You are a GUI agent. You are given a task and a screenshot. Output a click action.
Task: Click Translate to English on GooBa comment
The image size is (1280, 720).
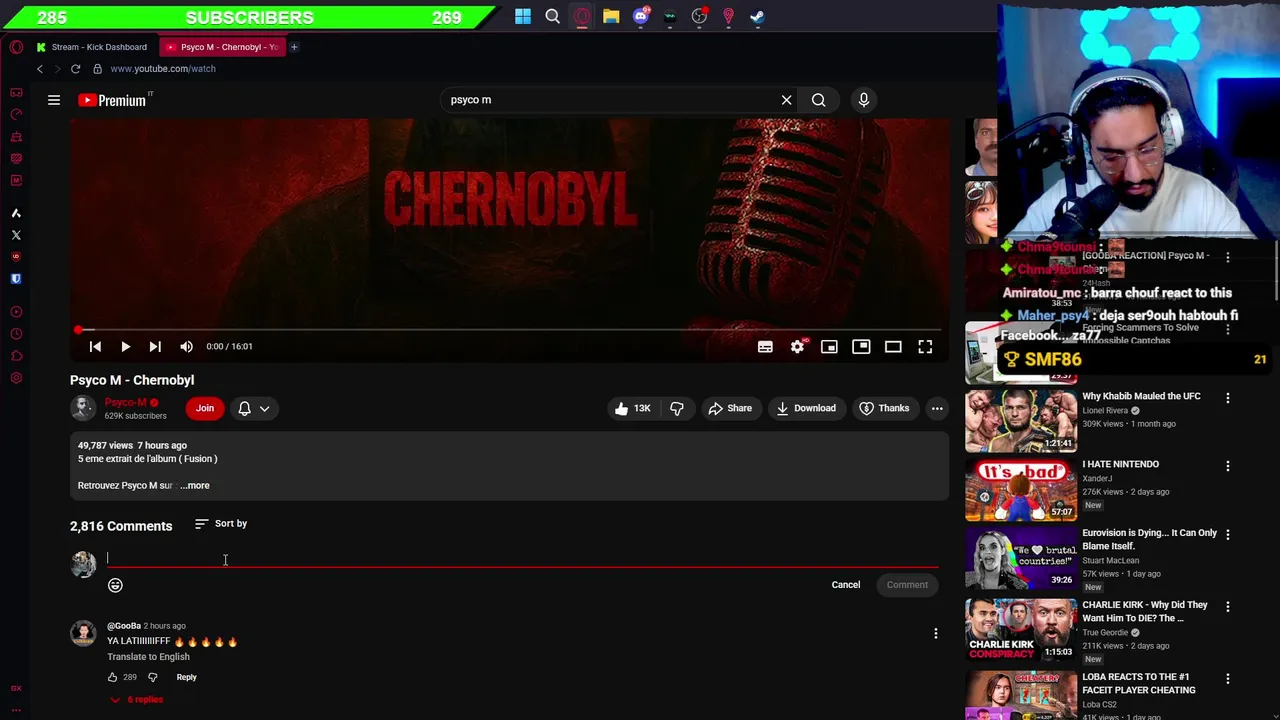pyautogui.click(x=148, y=657)
